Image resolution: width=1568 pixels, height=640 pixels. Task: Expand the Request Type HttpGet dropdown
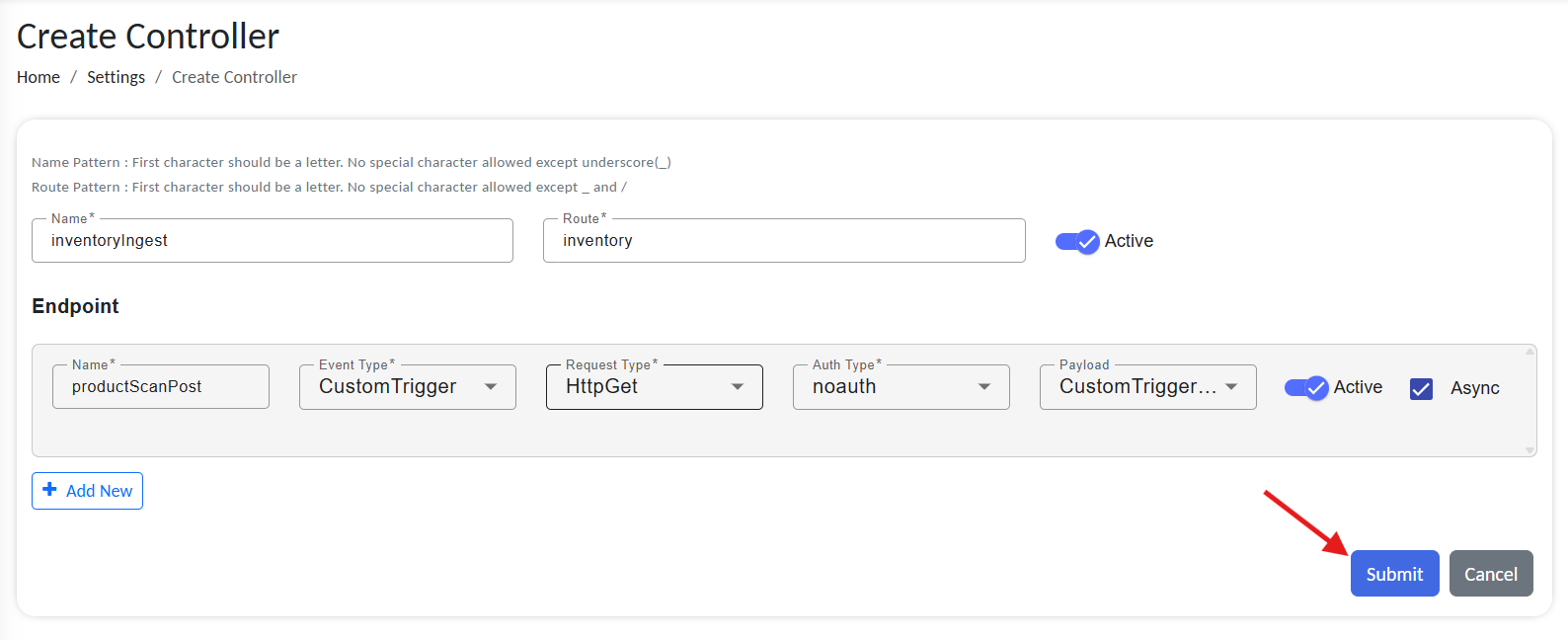(x=653, y=387)
